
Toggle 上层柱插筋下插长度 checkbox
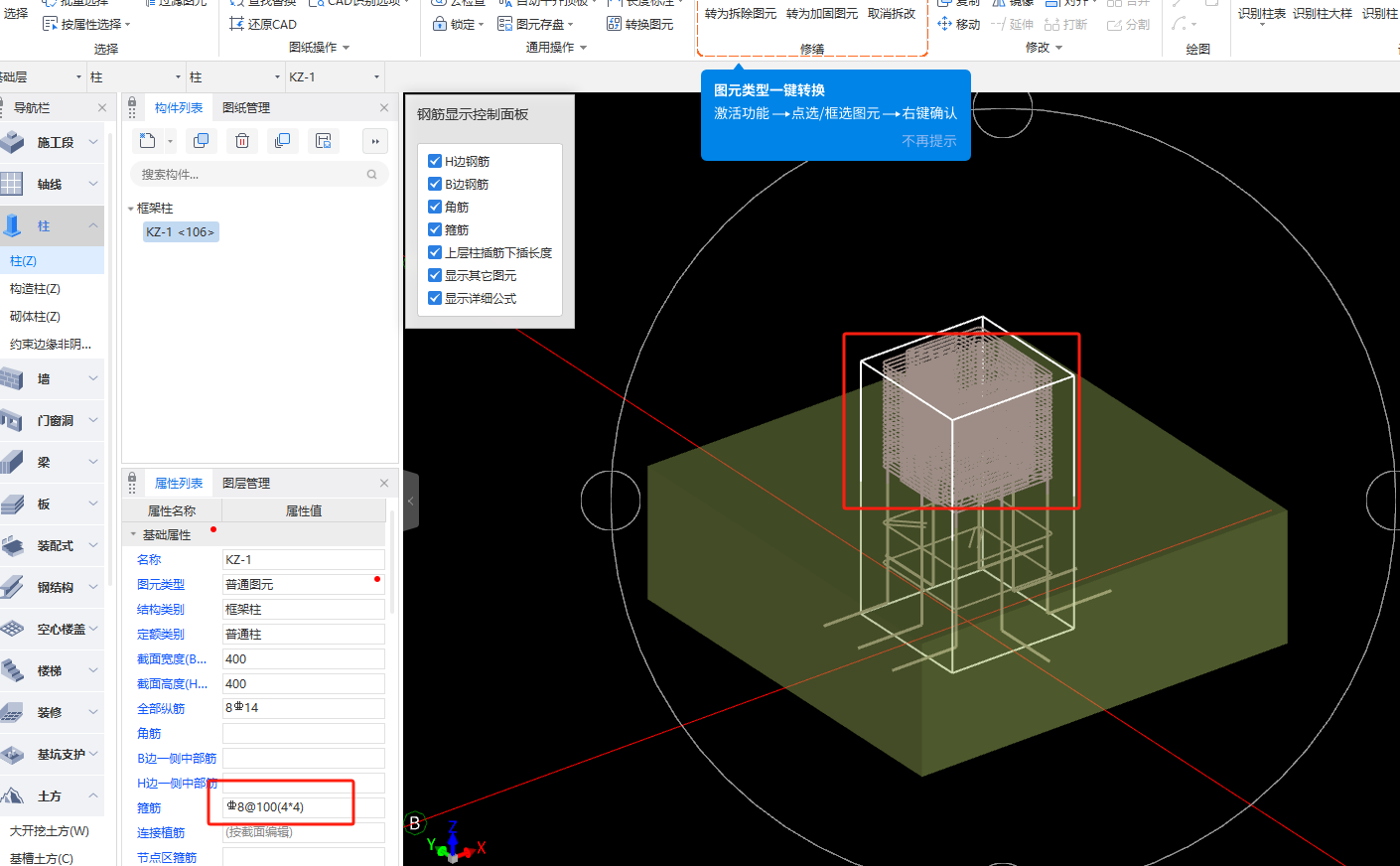[435, 252]
